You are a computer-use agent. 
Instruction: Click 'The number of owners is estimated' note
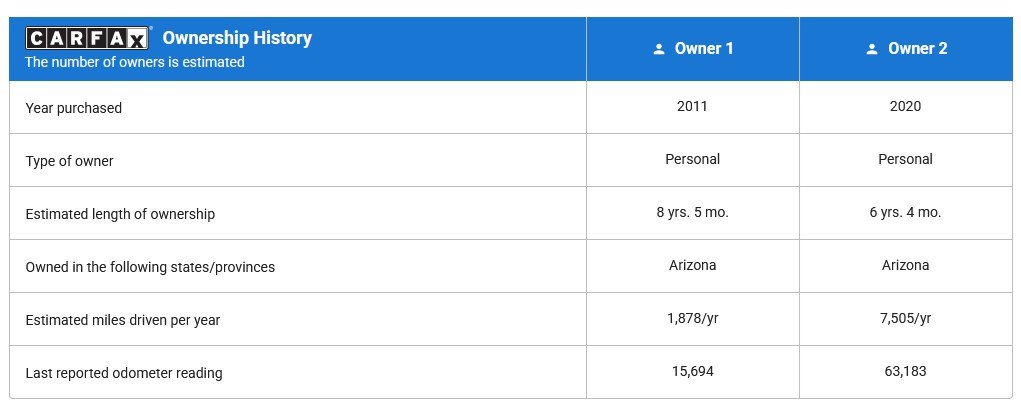point(135,62)
